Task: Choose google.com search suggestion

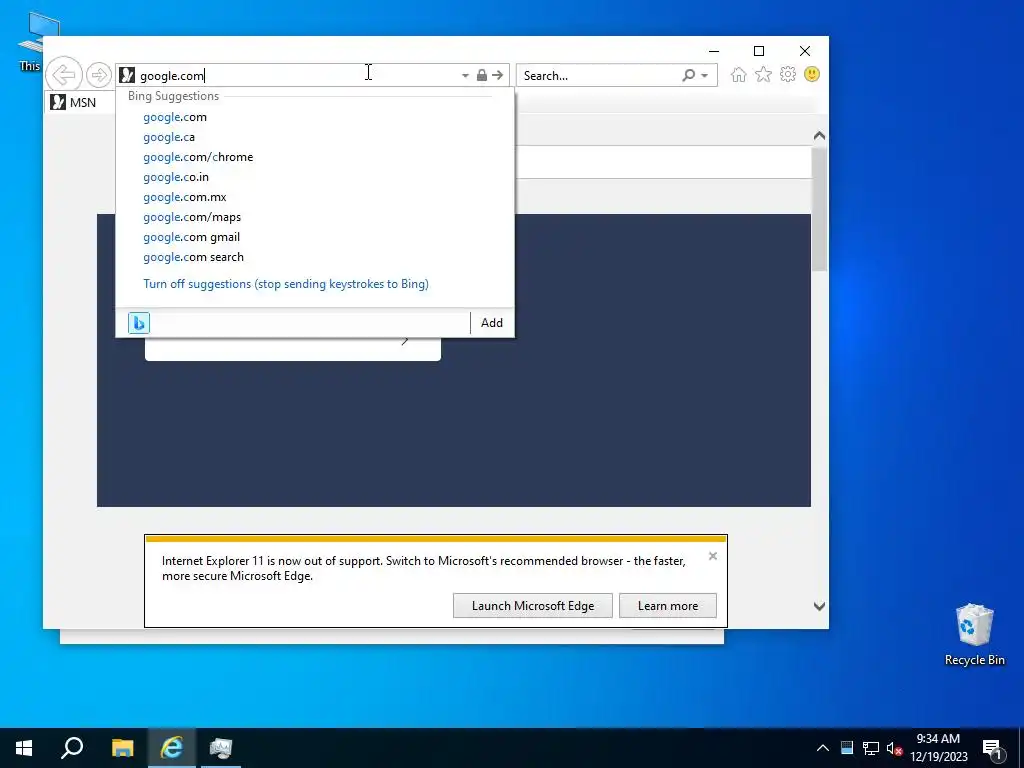Action: click(x=193, y=257)
